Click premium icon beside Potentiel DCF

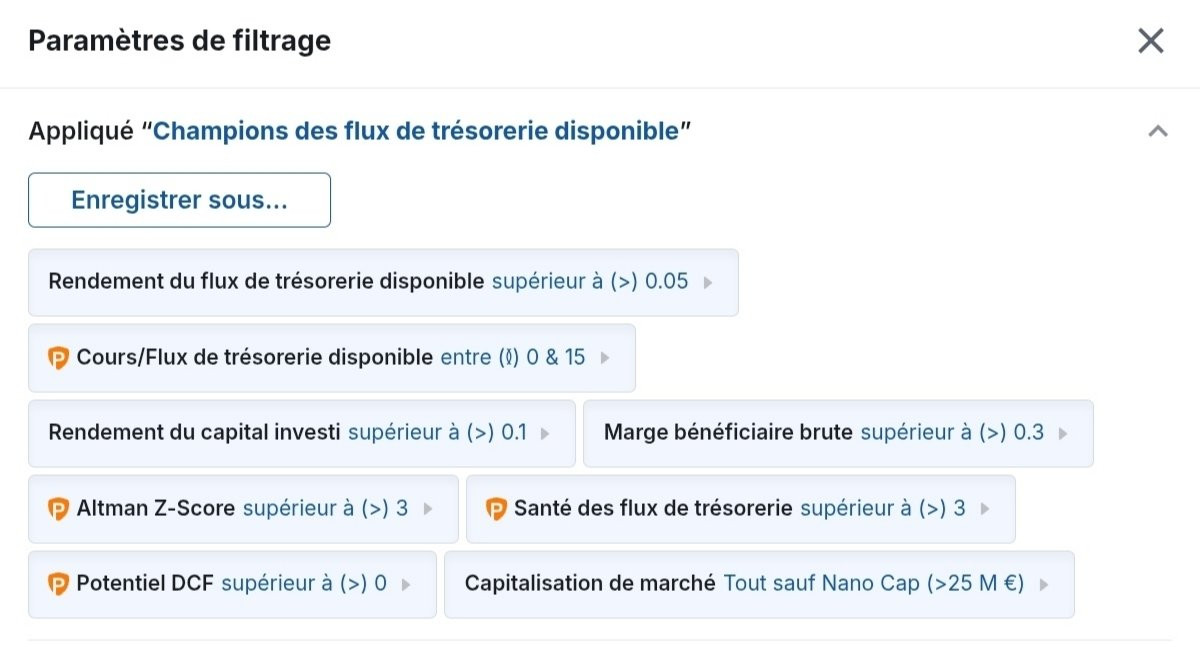click(58, 584)
